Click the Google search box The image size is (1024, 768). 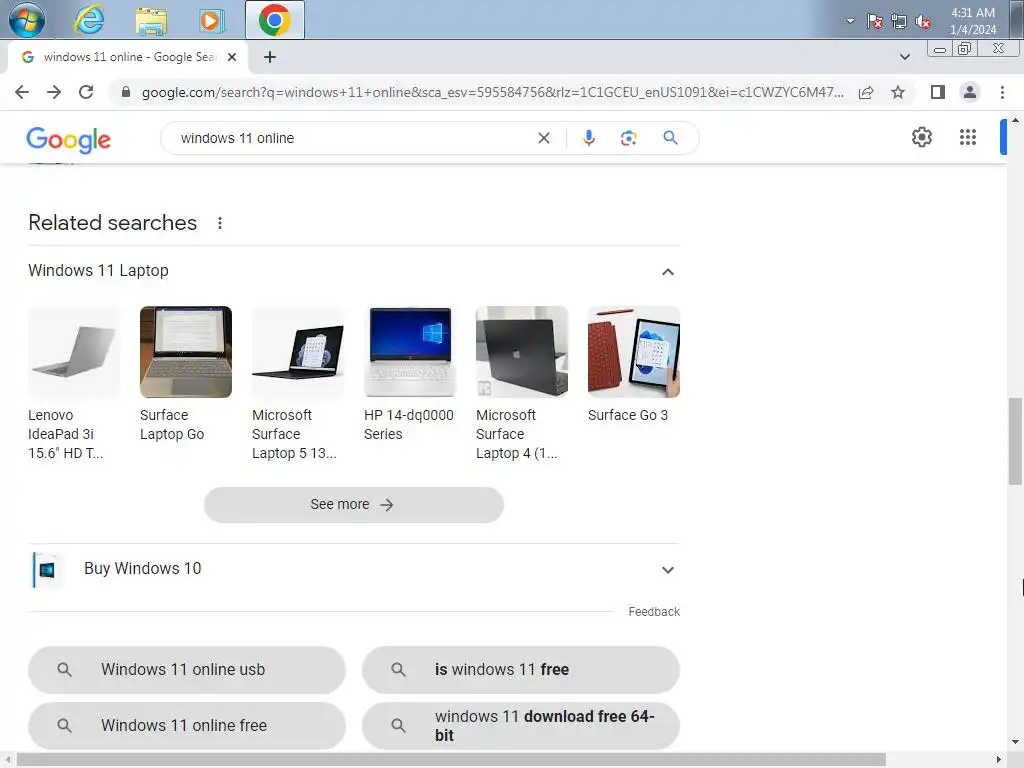(353, 138)
